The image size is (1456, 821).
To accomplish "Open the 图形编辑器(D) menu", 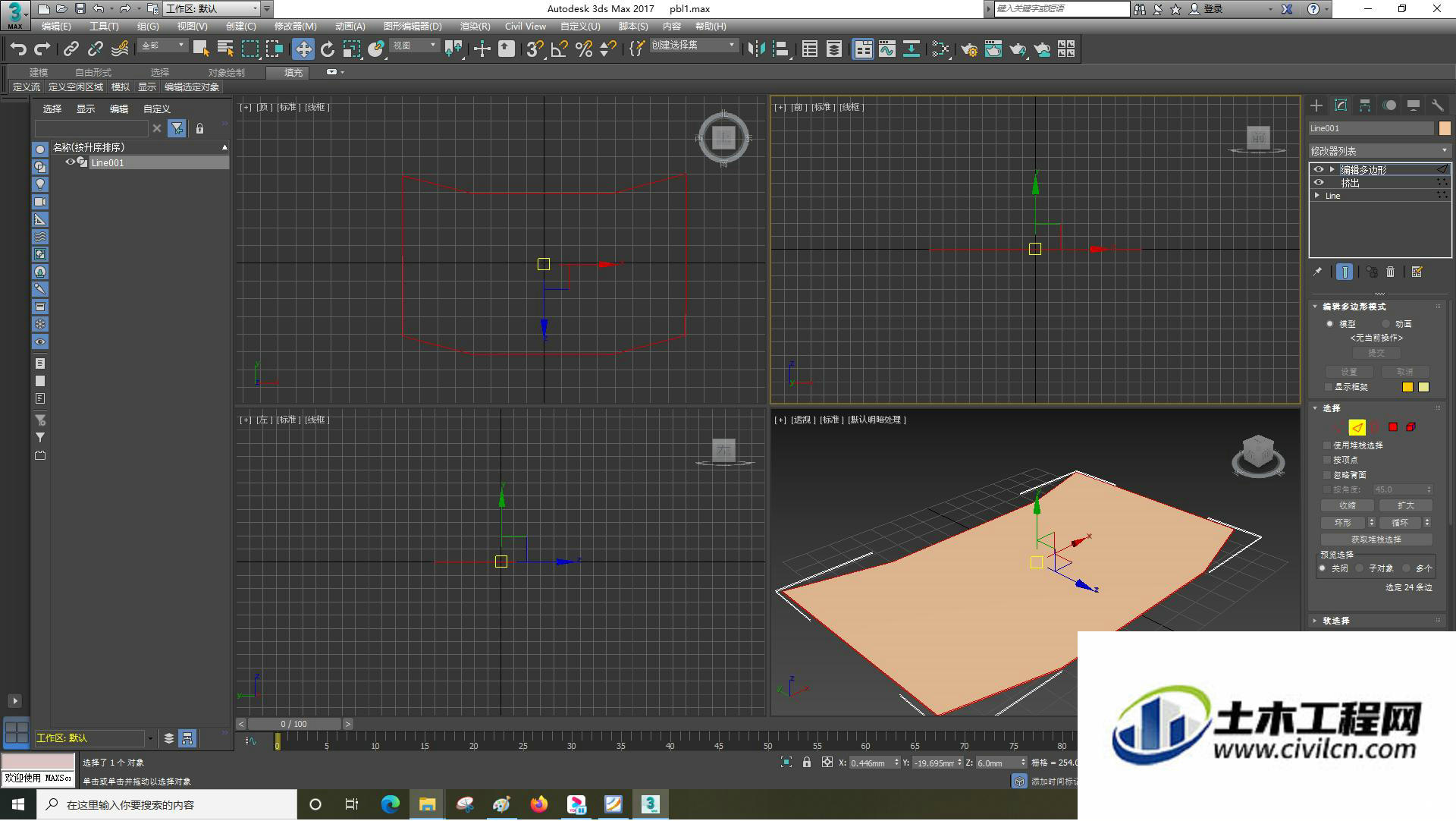I will [413, 27].
